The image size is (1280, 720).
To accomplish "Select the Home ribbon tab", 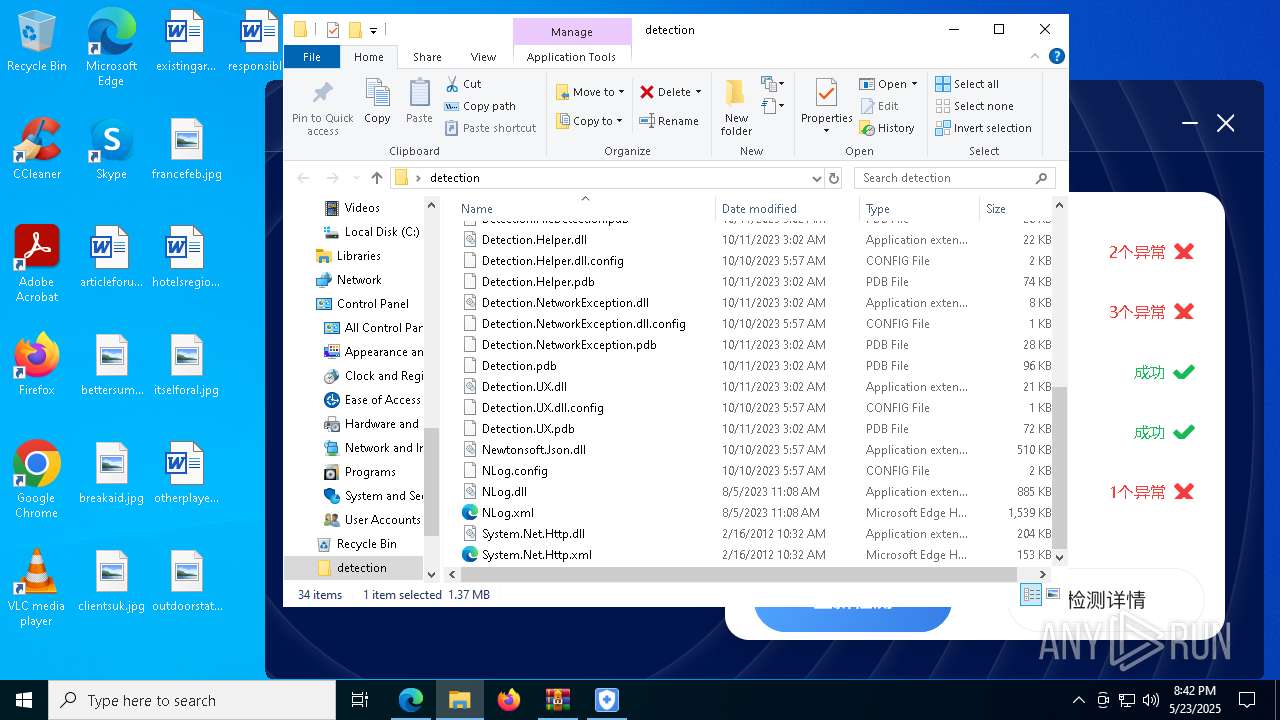I will coord(368,57).
